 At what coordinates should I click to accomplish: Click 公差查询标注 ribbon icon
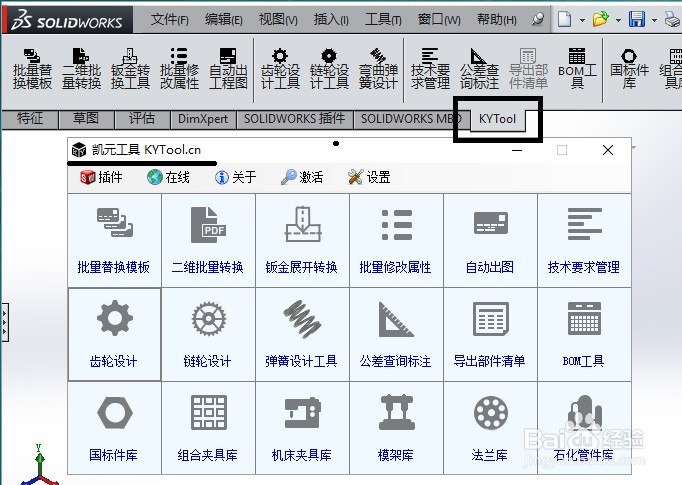(x=479, y=68)
